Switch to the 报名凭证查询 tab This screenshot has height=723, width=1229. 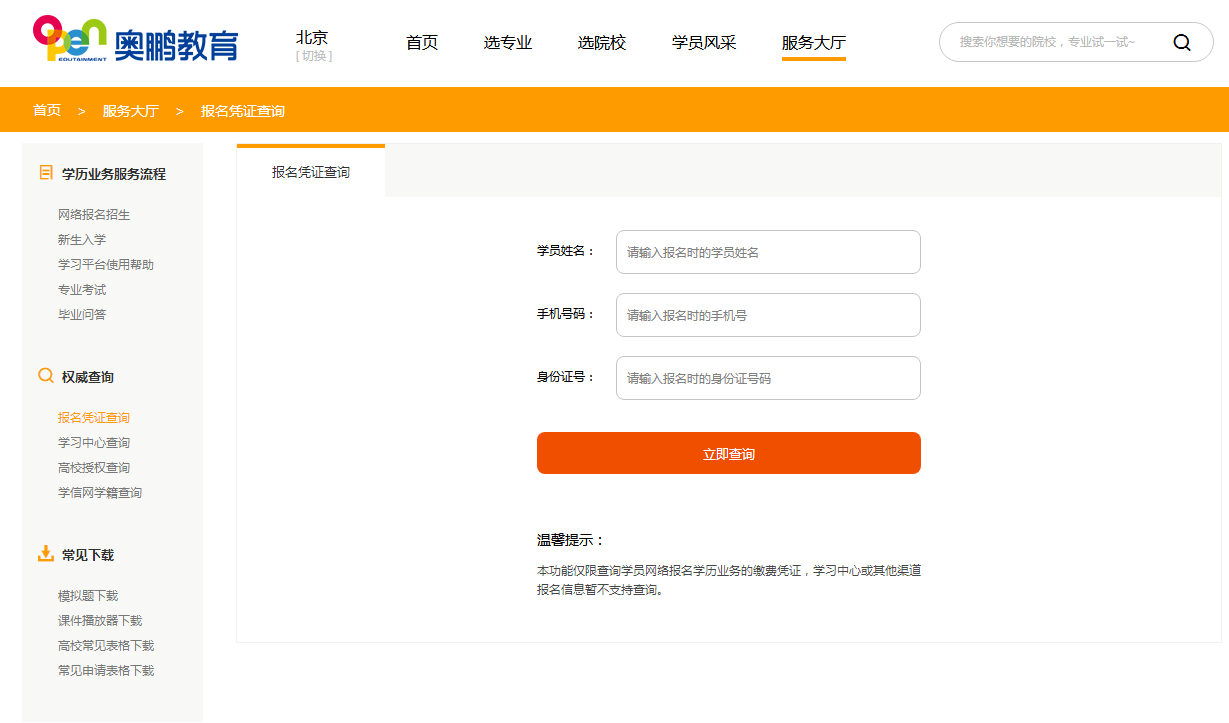tap(310, 171)
